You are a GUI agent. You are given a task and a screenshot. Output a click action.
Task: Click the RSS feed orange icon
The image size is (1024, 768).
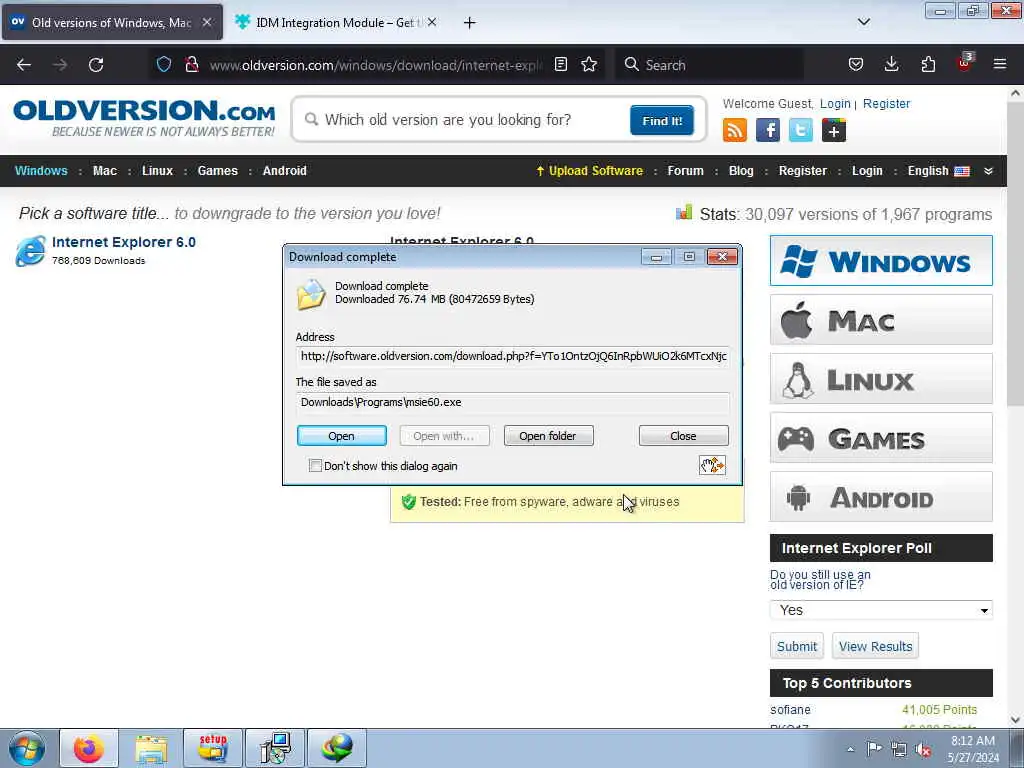coord(735,130)
